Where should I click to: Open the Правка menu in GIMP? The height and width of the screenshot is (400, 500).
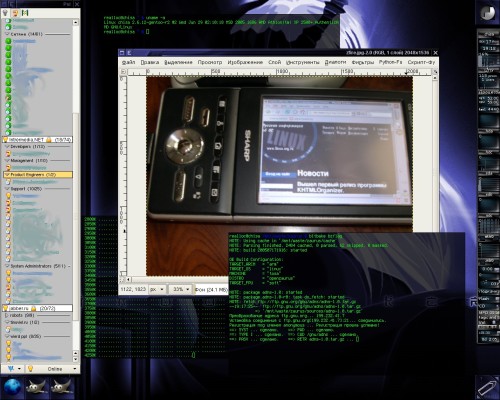150,62
